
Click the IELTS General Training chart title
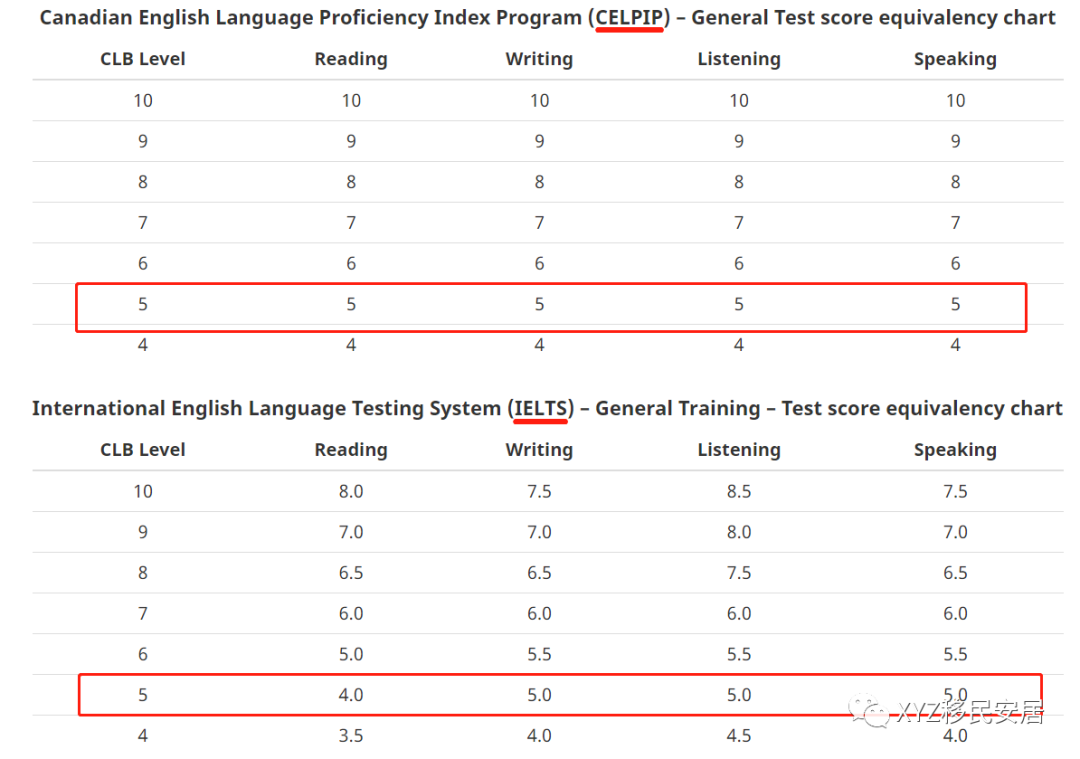coord(548,408)
